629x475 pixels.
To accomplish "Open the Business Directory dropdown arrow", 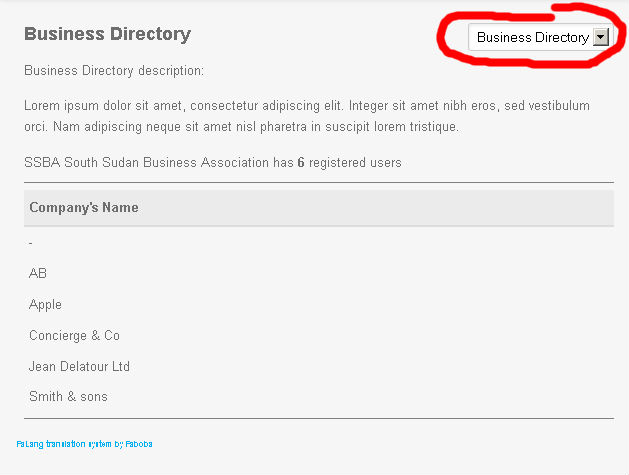I will (x=601, y=37).
